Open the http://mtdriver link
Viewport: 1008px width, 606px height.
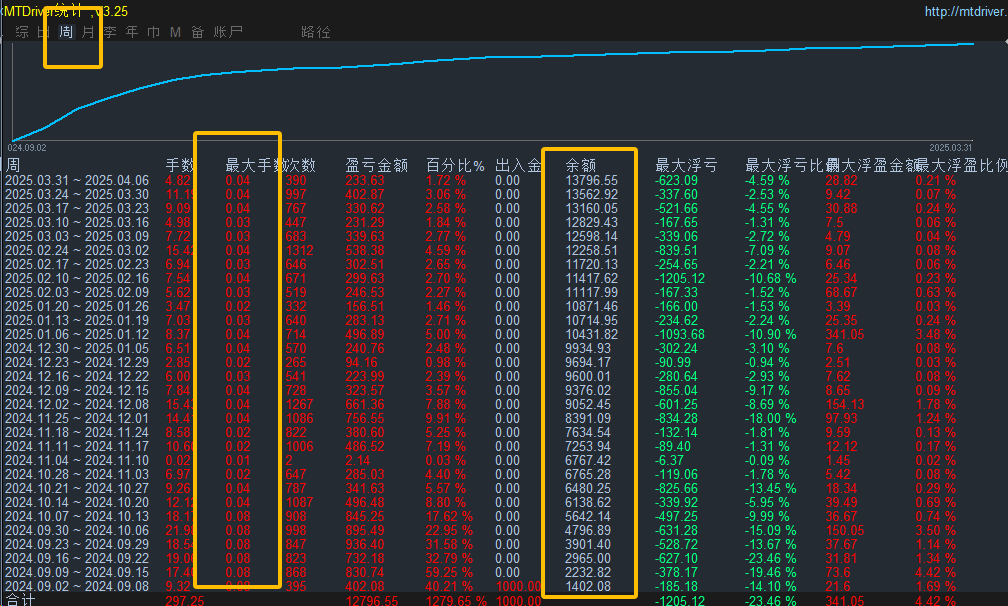pyautogui.click(x=966, y=12)
